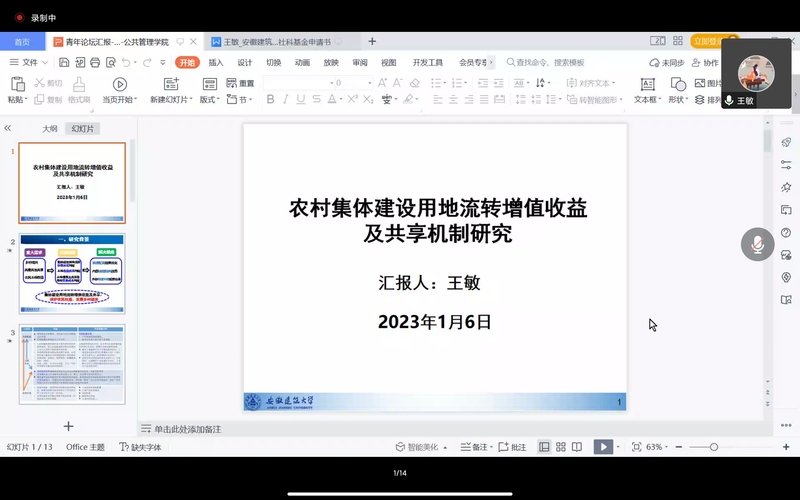The height and width of the screenshot is (500, 800).
Task: Switch to the 大纲 outline tab
Action: point(49,128)
